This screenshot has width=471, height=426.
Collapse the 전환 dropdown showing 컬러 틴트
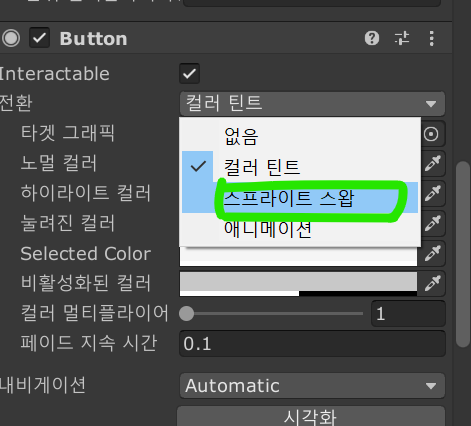point(312,103)
